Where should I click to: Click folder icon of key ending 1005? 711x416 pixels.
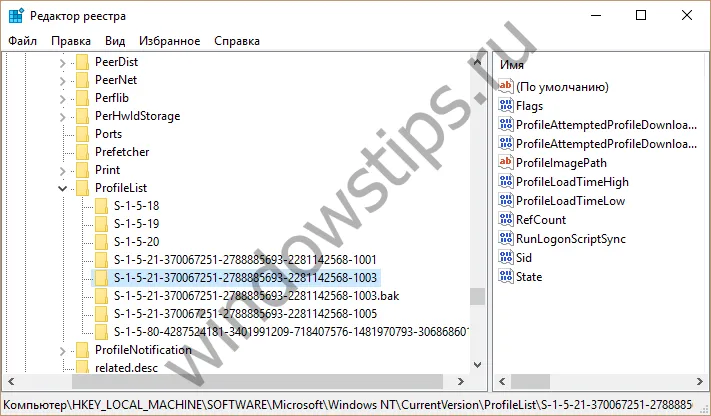coord(102,314)
